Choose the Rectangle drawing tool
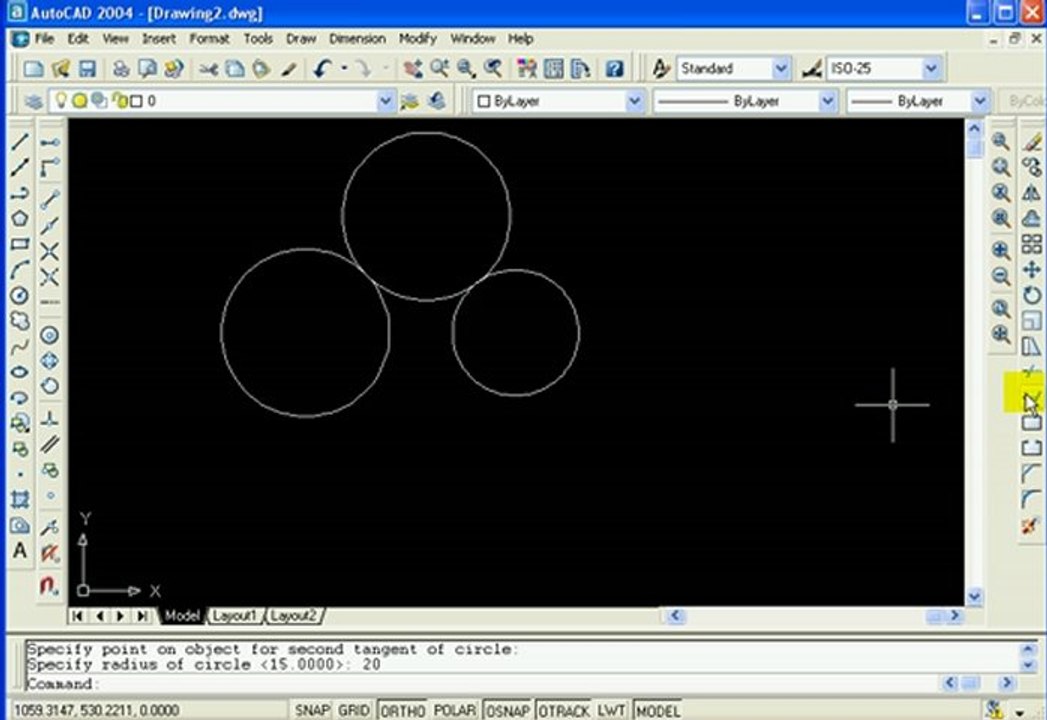1047x720 pixels. pyautogui.click(x=19, y=244)
